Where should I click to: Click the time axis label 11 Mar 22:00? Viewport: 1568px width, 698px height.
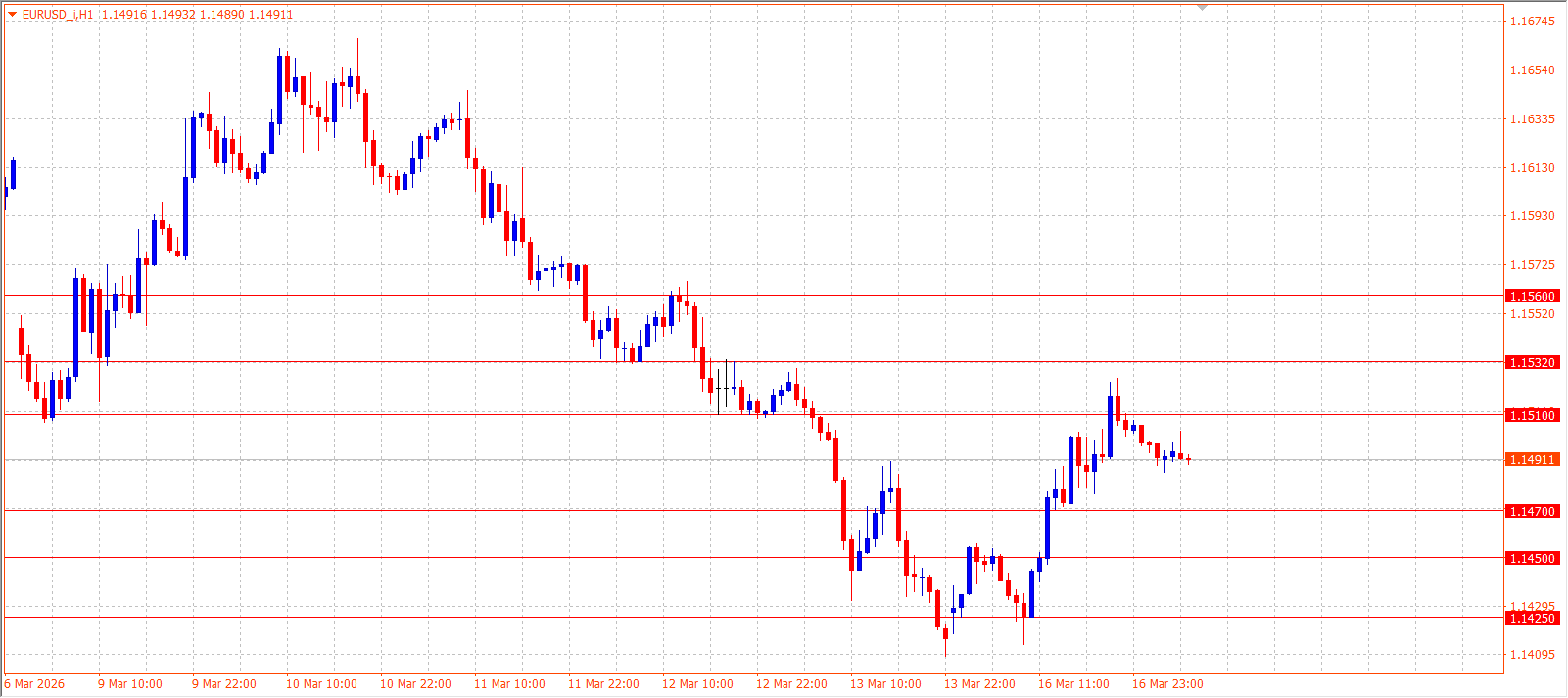603,684
